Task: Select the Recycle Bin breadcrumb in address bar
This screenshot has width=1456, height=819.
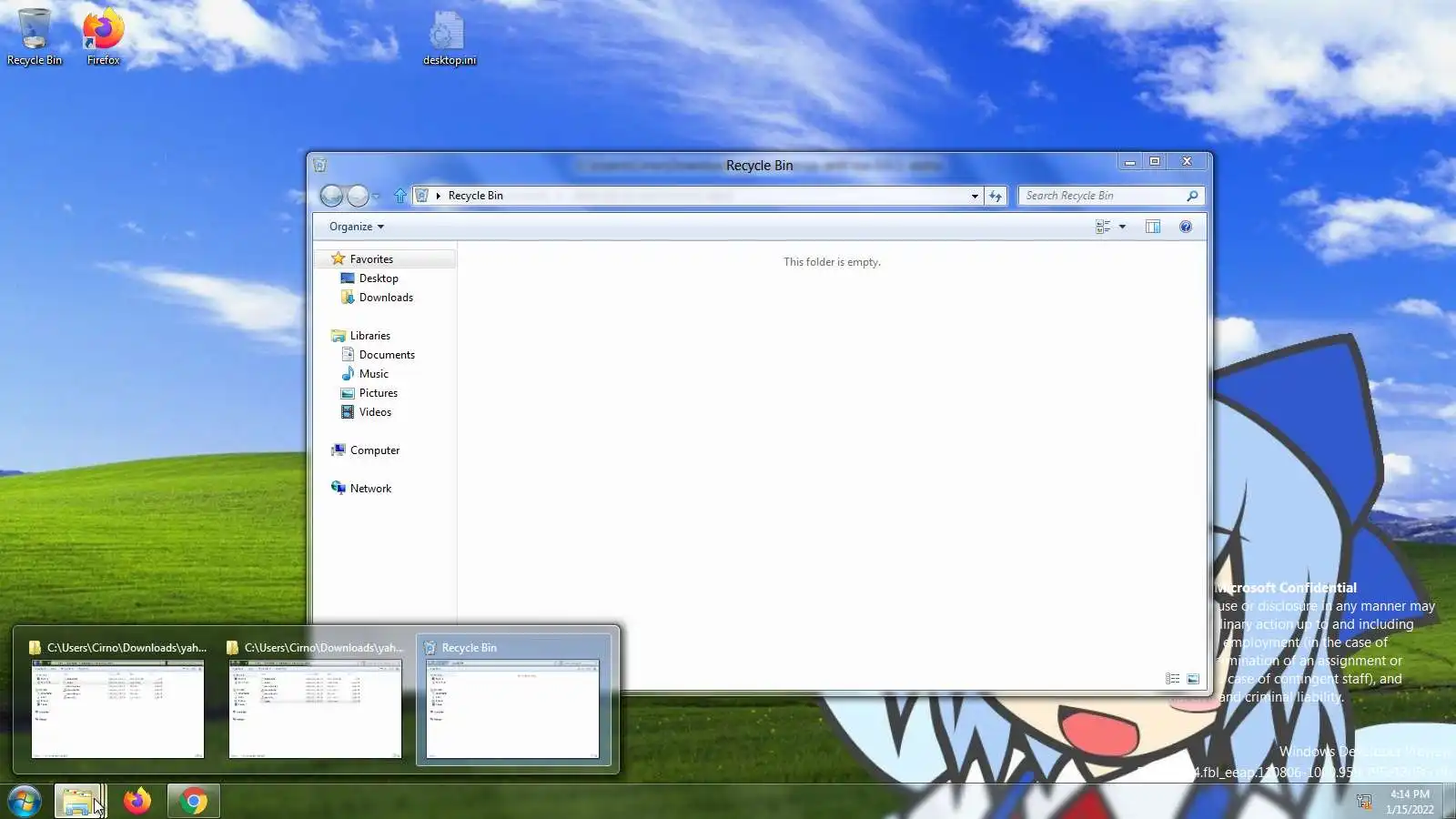Action: [x=475, y=196]
